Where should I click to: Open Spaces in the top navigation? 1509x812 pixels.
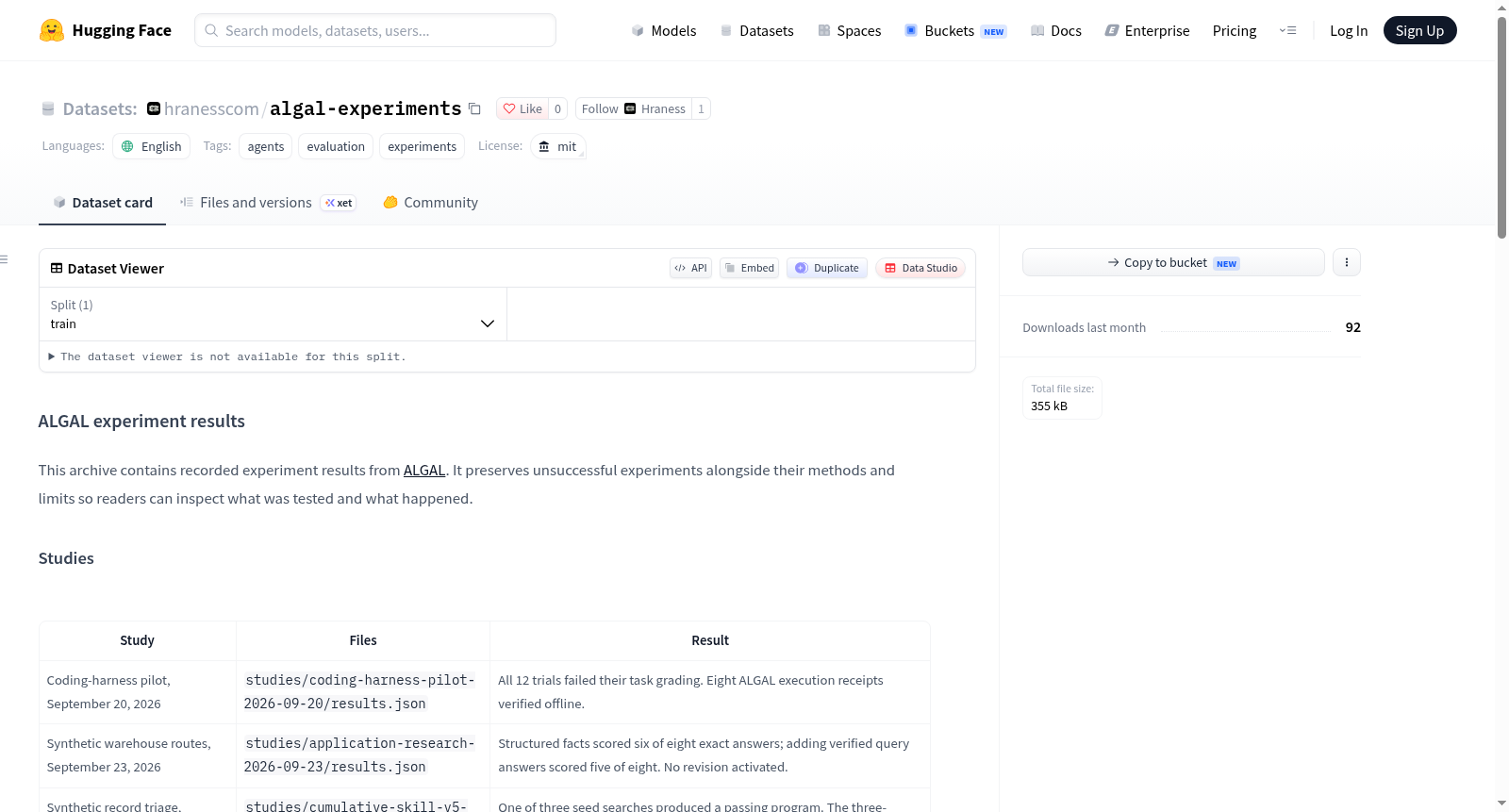[850, 30]
